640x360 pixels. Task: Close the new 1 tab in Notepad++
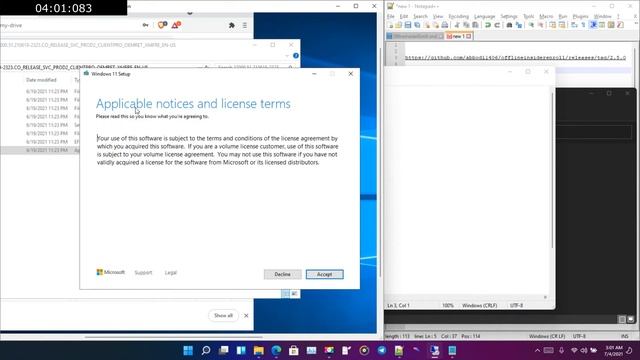tap(469, 36)
